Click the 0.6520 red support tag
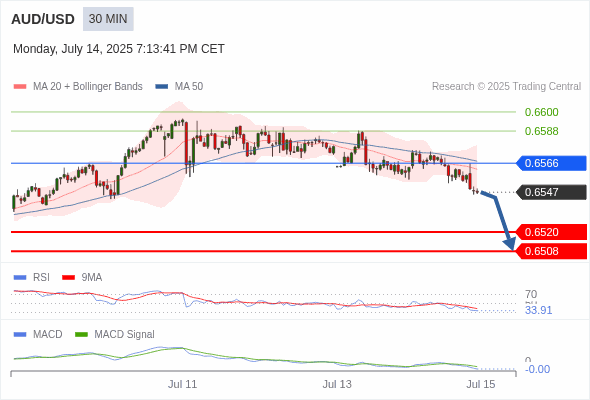This screenshot has width=590, height=400. coord(551,232)
